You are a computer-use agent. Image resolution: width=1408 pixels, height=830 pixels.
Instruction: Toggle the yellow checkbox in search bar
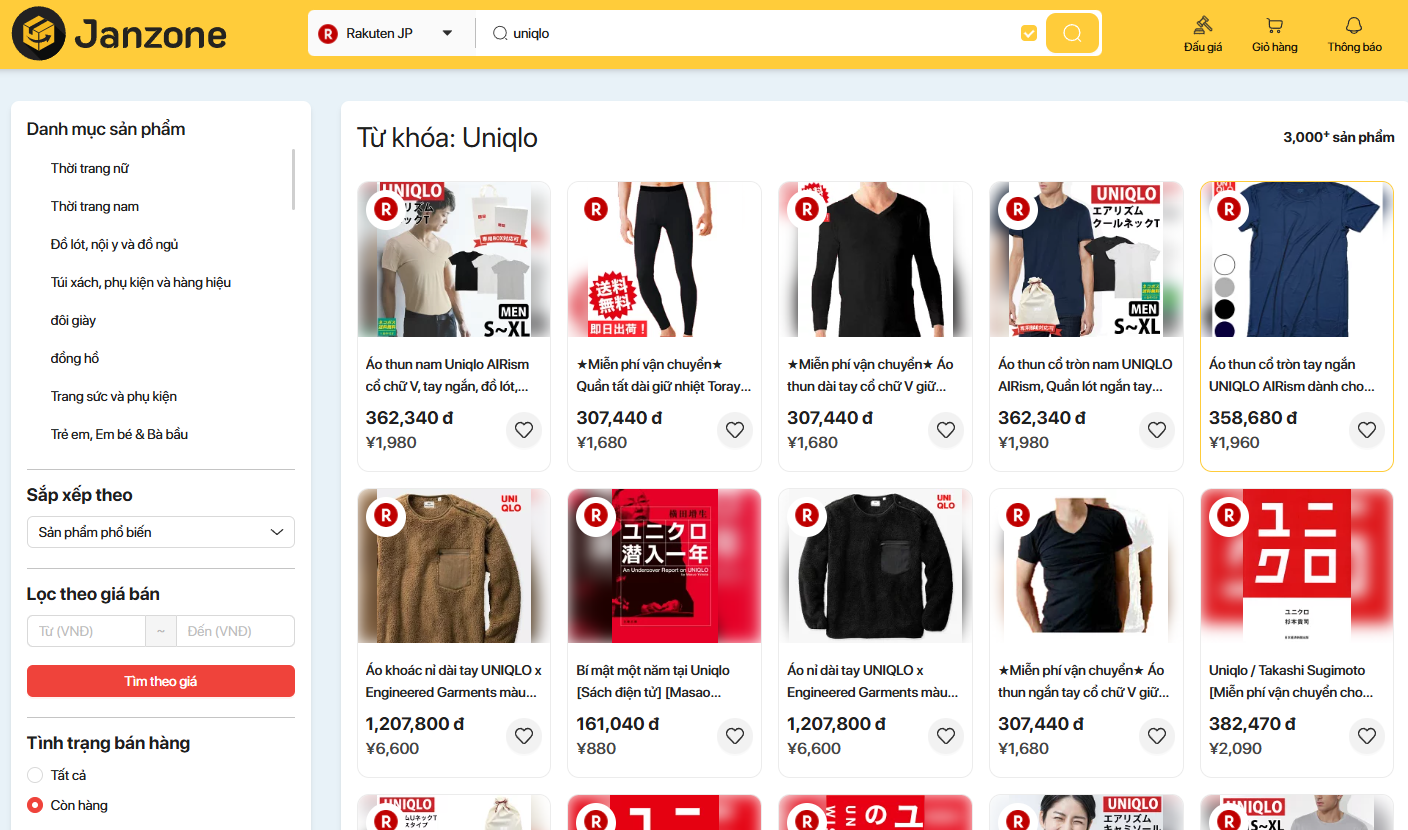[x=1028, y=34]
